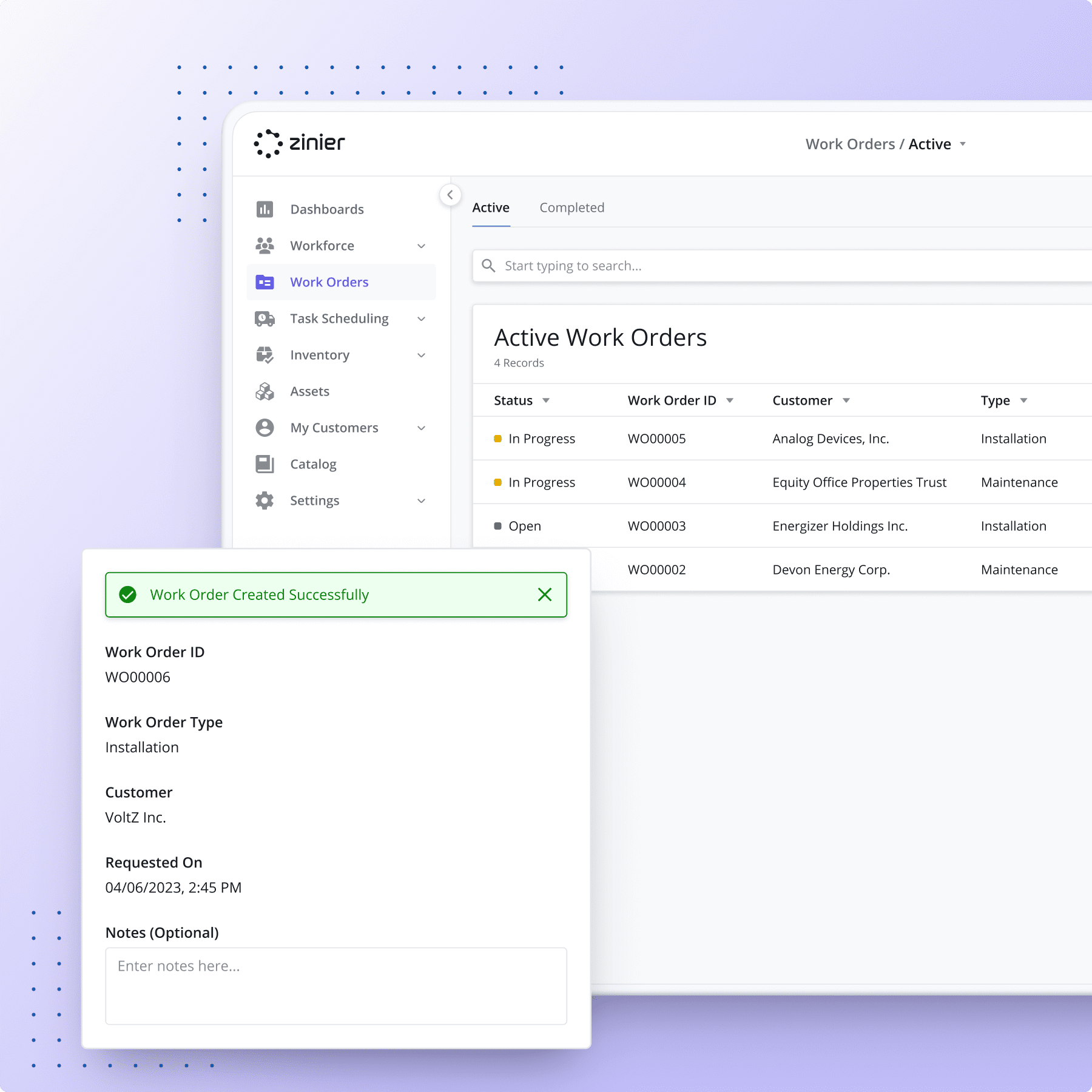Expand the Settings submenu chevron
The image size is (1092, 1092).
[x=422, y=500]
